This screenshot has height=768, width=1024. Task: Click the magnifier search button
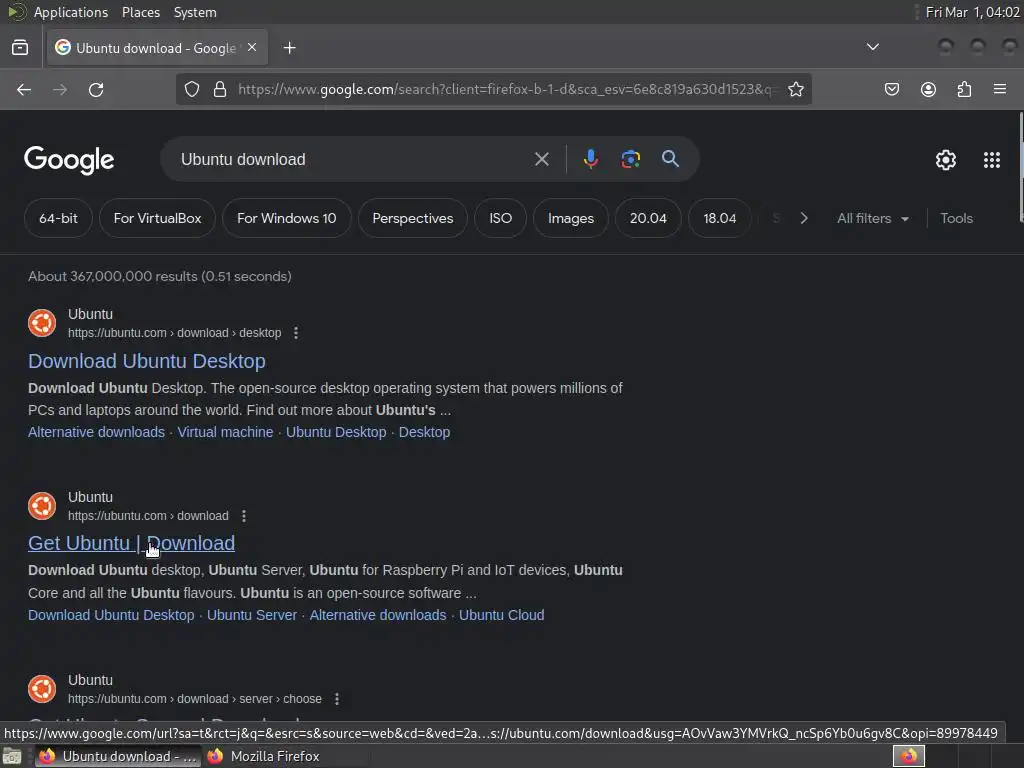pos(670,159)
